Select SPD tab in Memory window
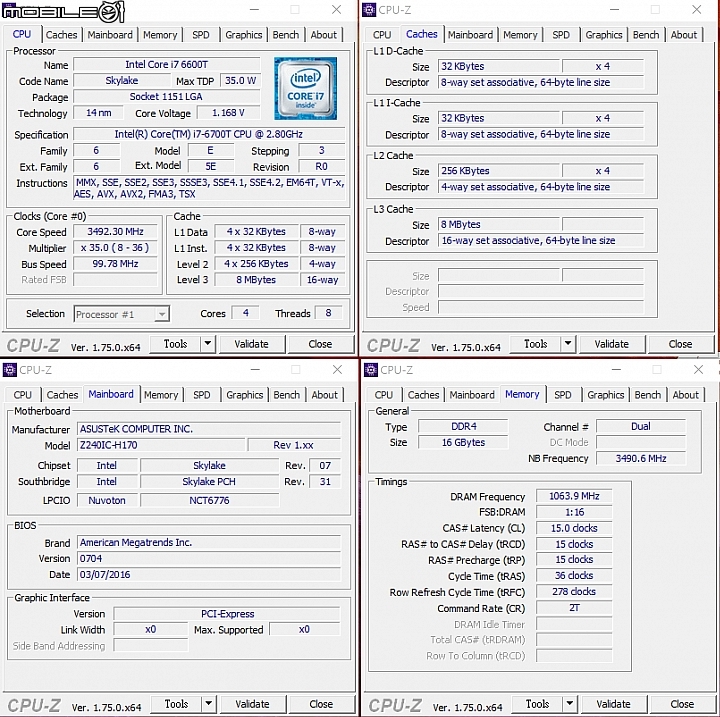 [563, 395]
